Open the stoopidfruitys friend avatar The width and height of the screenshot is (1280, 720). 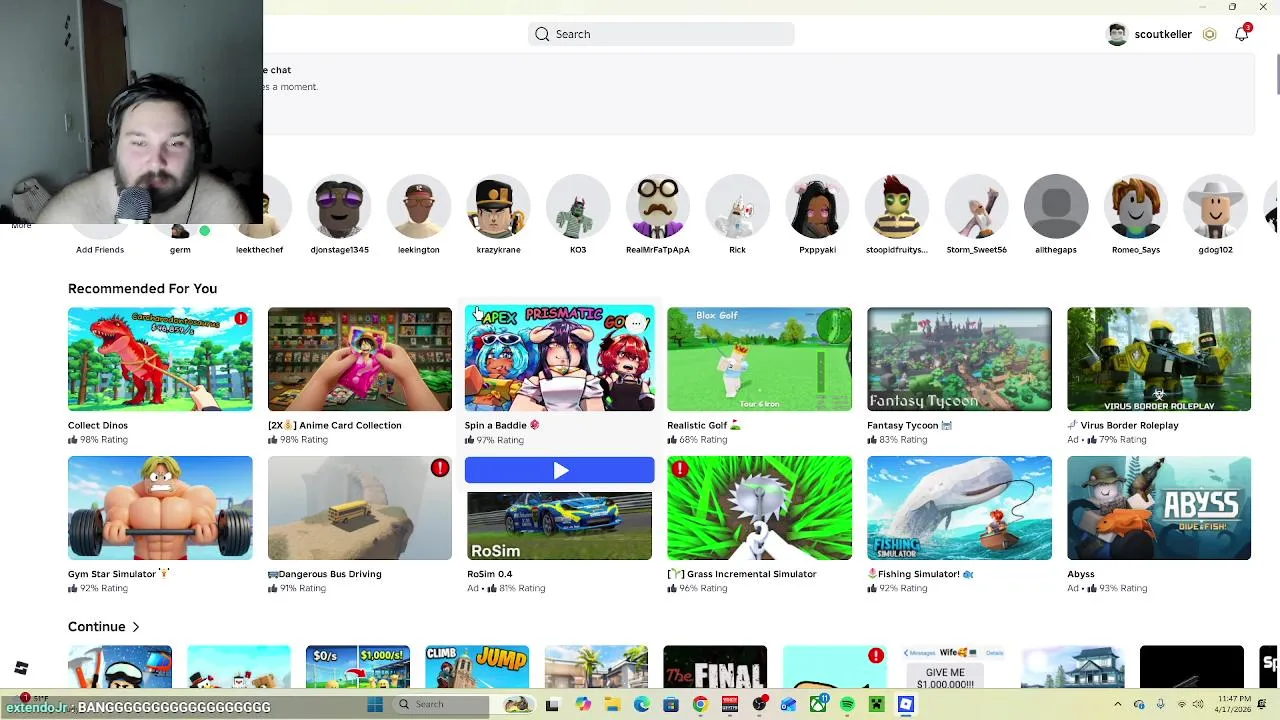897,207
